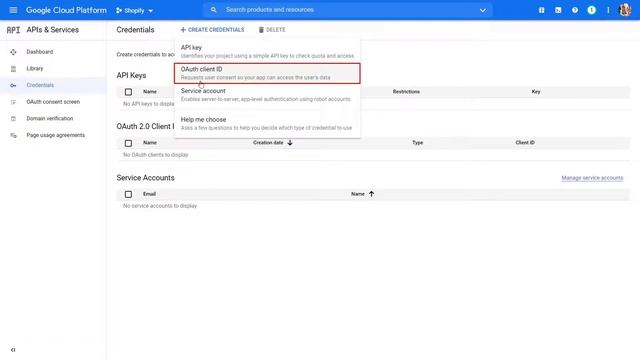Click the Create Credentials button
This screenshot has height=360, width=640.
[212, 30]
